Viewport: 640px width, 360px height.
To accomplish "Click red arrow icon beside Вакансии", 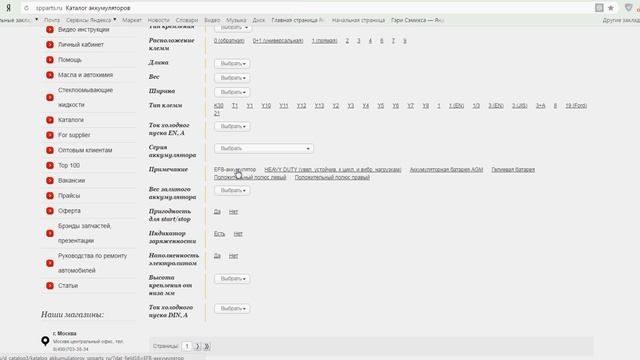I will 50,180.
